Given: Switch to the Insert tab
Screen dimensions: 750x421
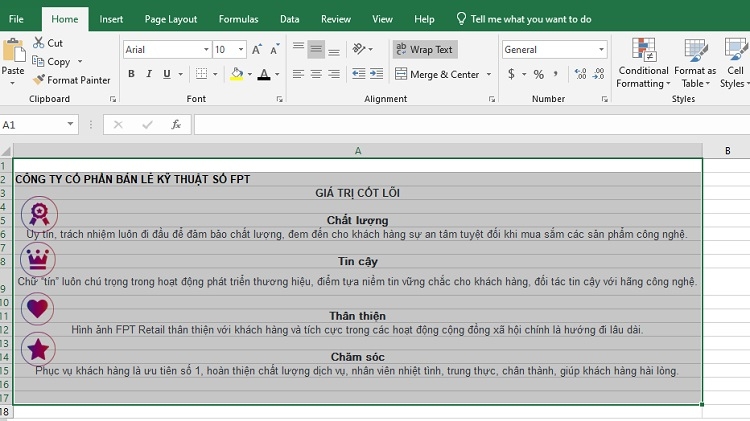Looking at the screenshot, I should (111, 19).
